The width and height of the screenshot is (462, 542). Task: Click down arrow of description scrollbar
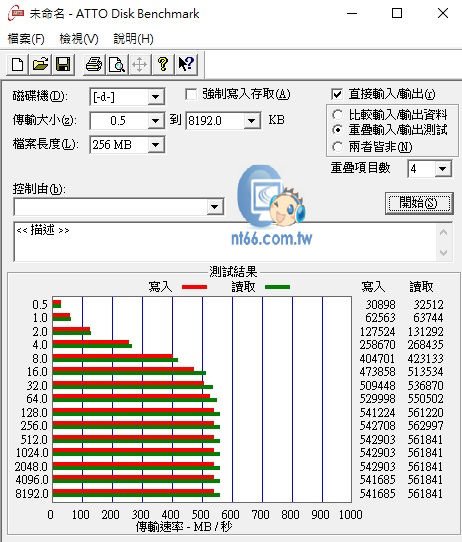point(444,253)
